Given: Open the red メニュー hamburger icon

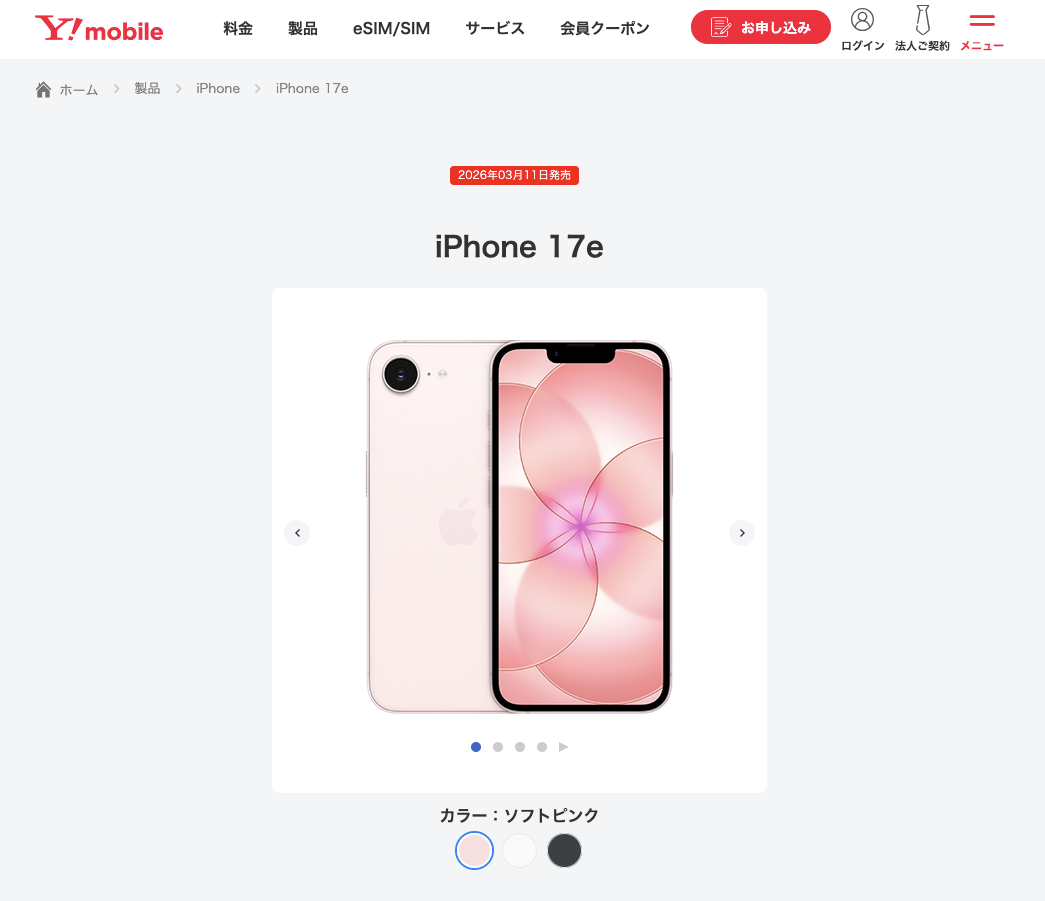Looking at the screenshot, I should click(x=982, y=21).
